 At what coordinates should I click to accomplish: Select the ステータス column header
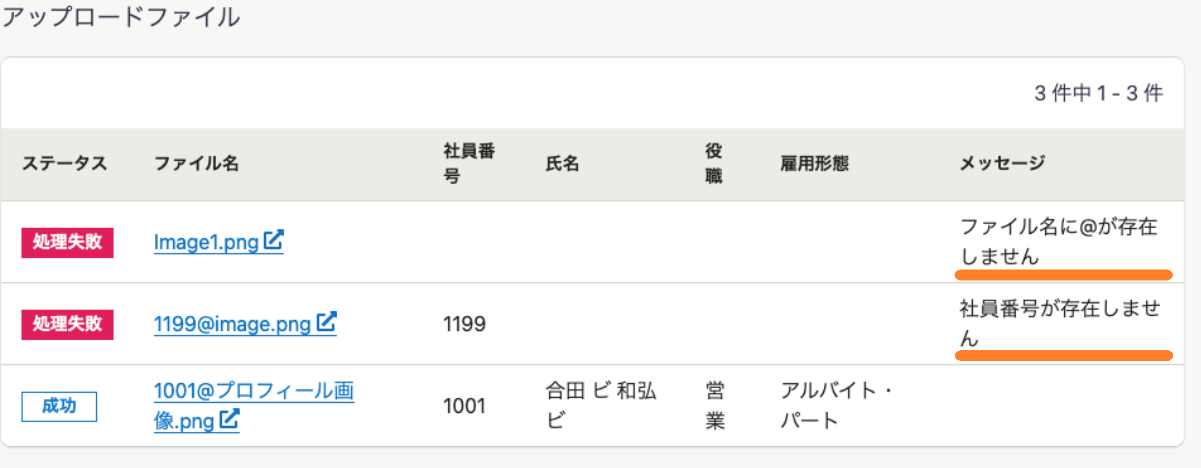pos(64,164)
